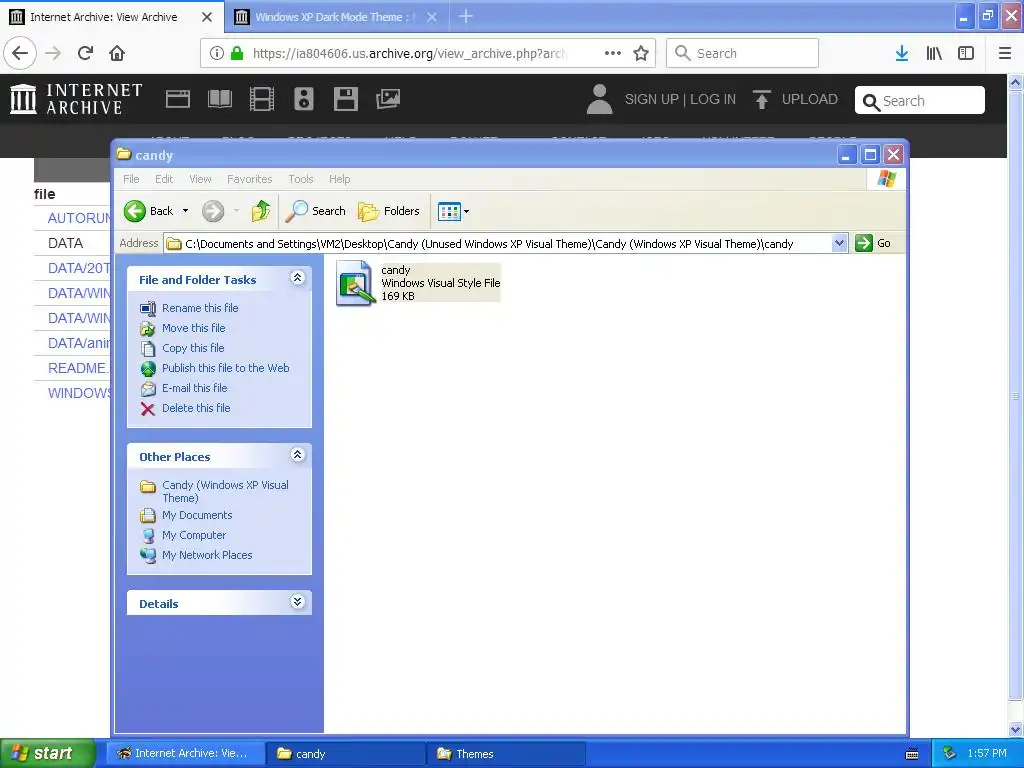Open the Favorites menu

249,179
